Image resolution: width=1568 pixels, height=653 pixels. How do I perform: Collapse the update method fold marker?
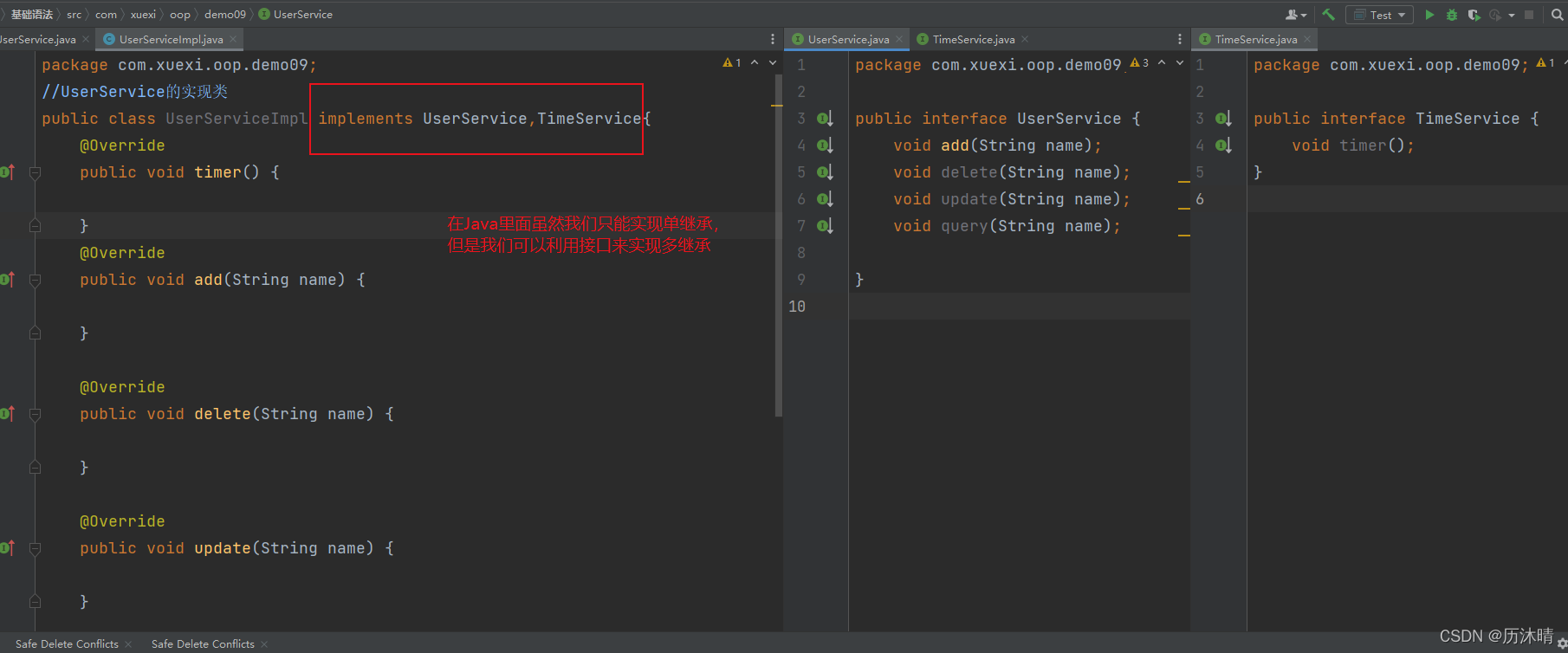point(35,548)
